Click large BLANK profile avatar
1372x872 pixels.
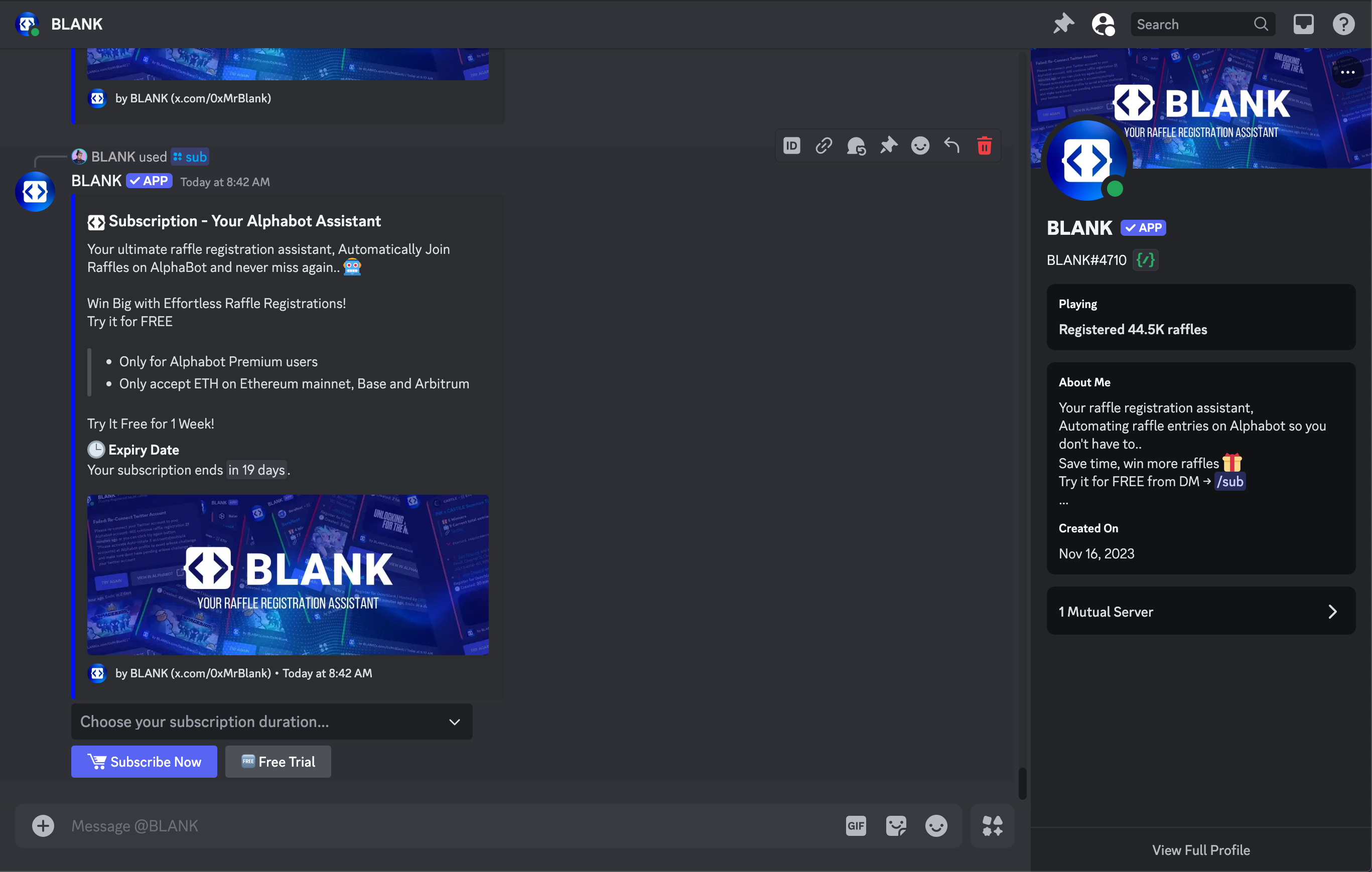click(x=1087, y=161)
